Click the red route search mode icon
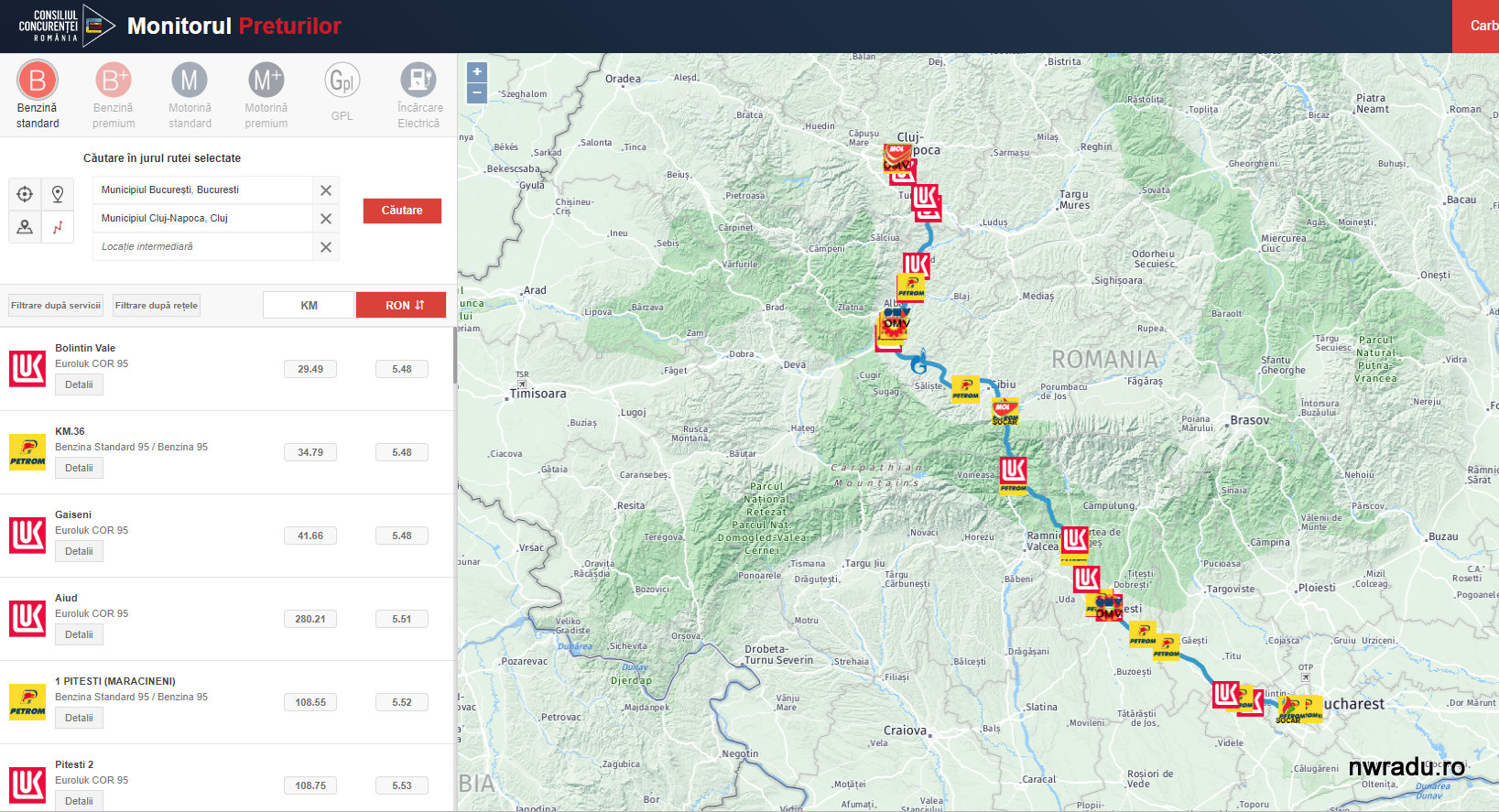This screenshot has height=812, width=1499. pyautogui.click(x=58, y=227)
